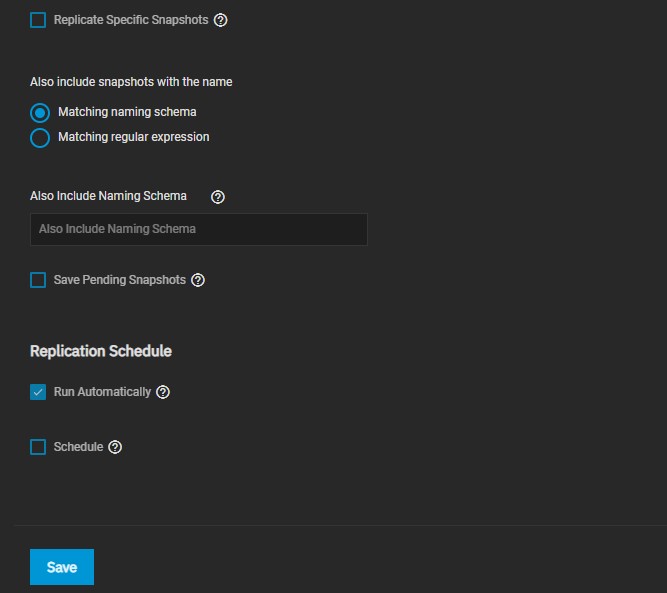Enable the Schedule checkbox

38,447
